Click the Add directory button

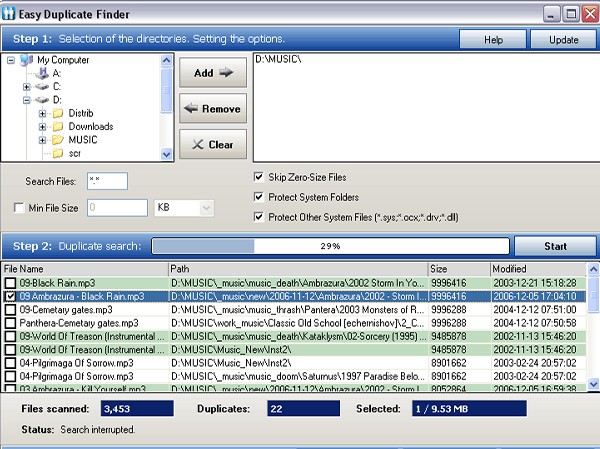(x=212, y=73)
